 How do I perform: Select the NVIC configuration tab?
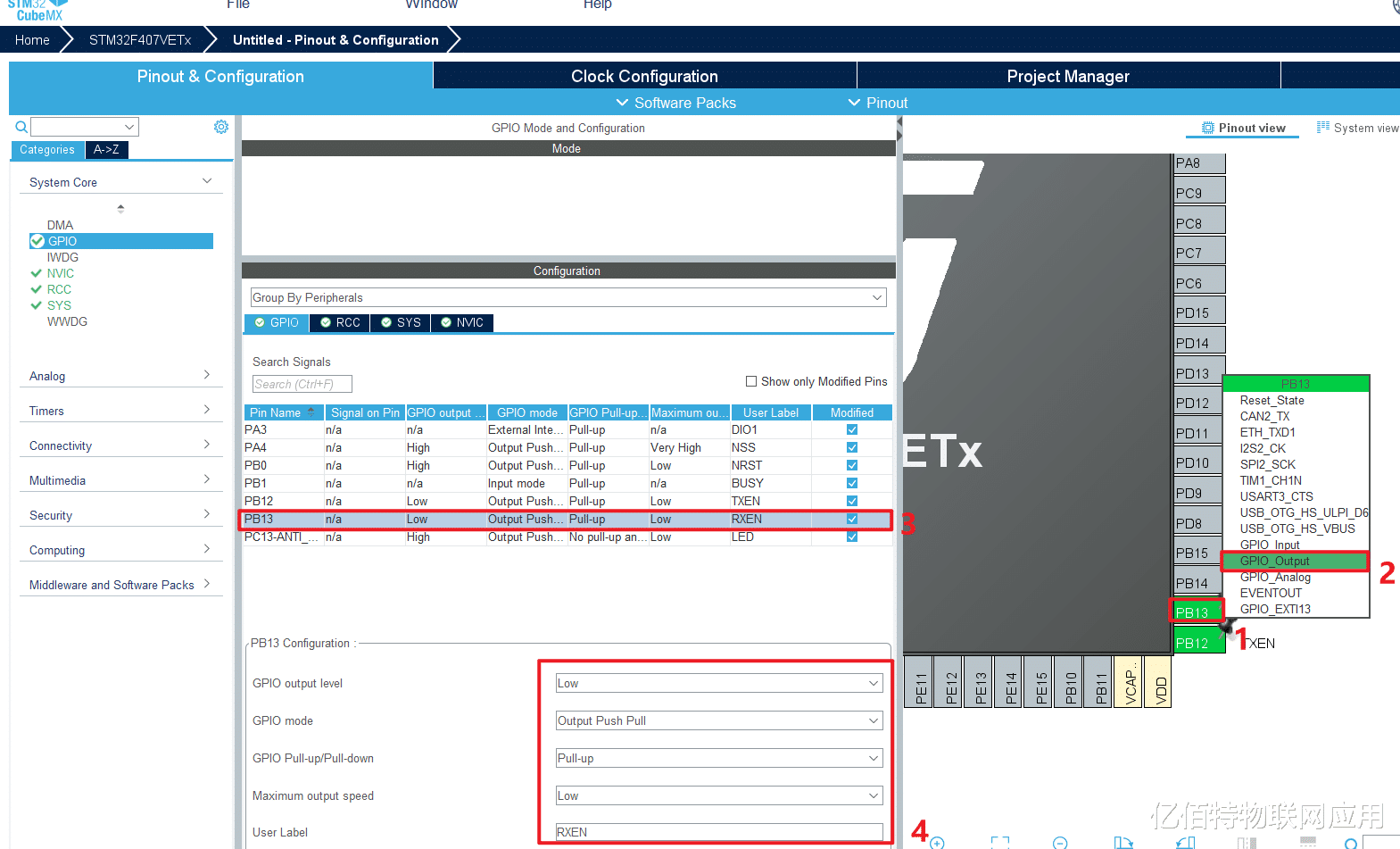tap(462, 322)
